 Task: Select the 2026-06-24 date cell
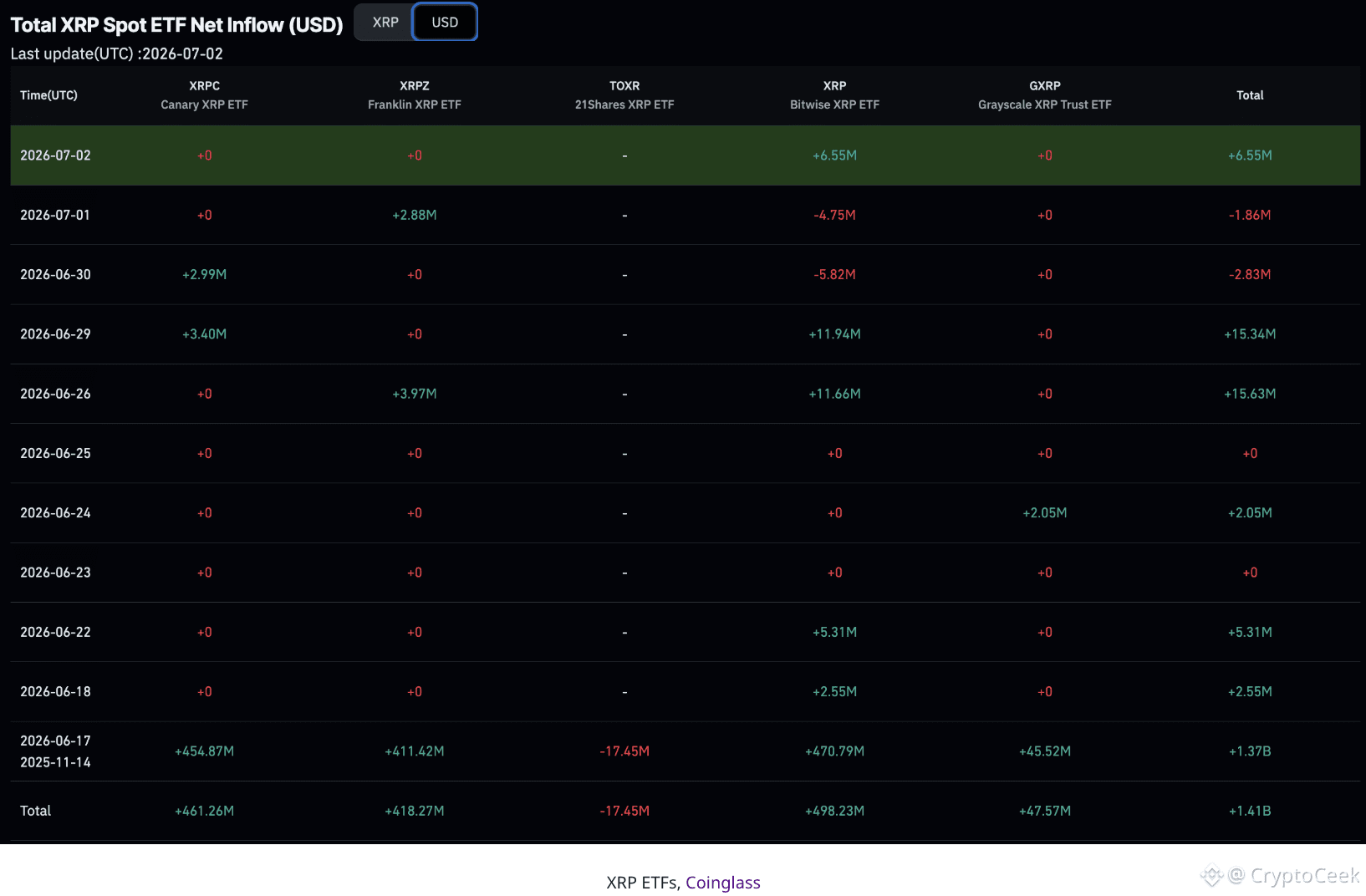pyautogui.click(x=55, y=513)
